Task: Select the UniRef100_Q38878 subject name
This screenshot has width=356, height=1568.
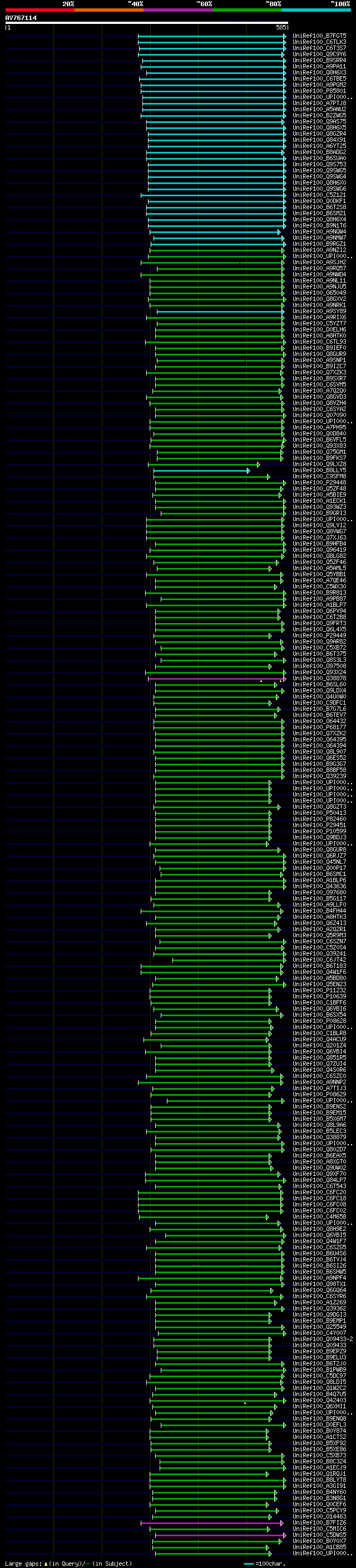Action: pos(319,679)
